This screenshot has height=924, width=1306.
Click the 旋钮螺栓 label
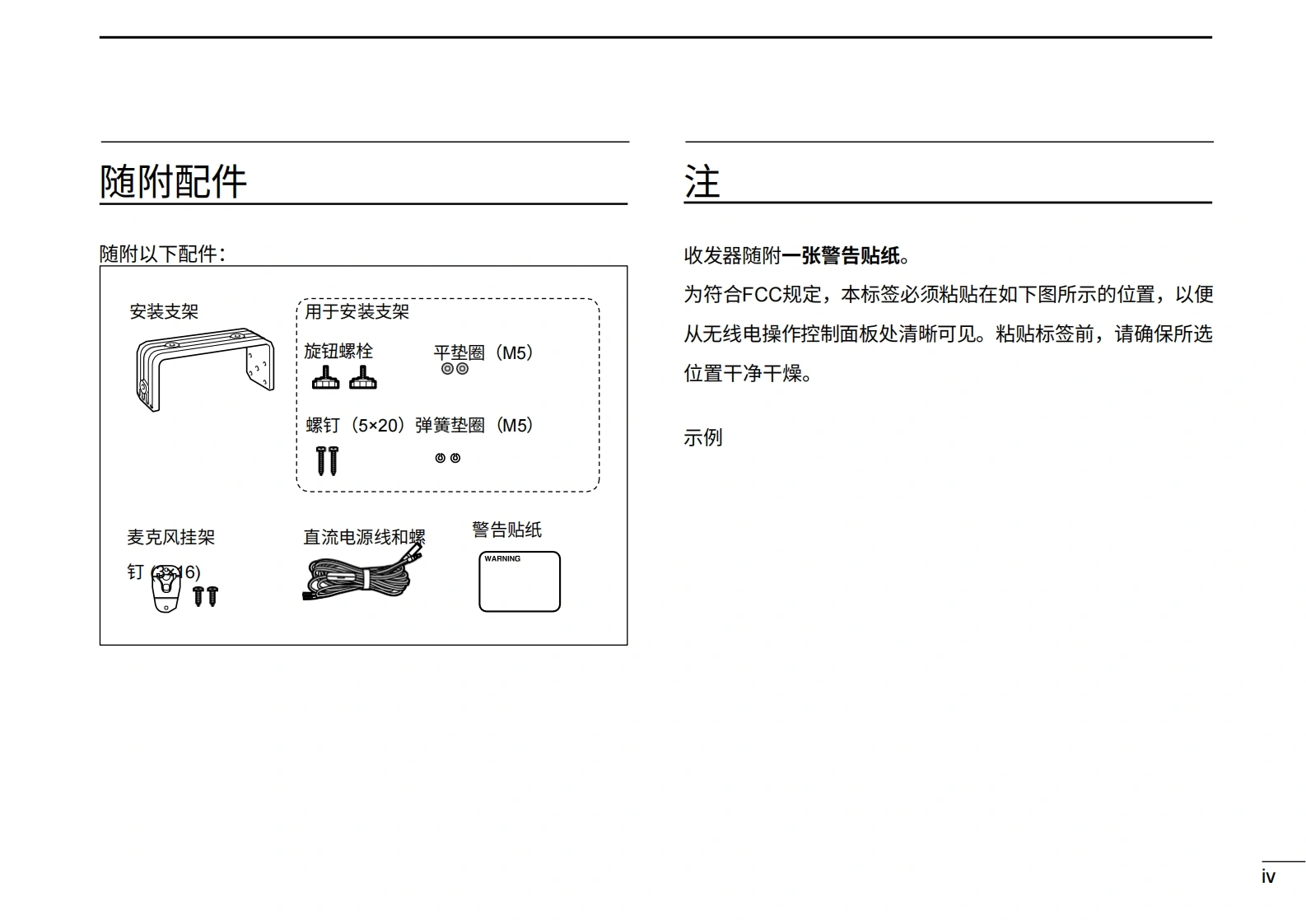point(338,351)
